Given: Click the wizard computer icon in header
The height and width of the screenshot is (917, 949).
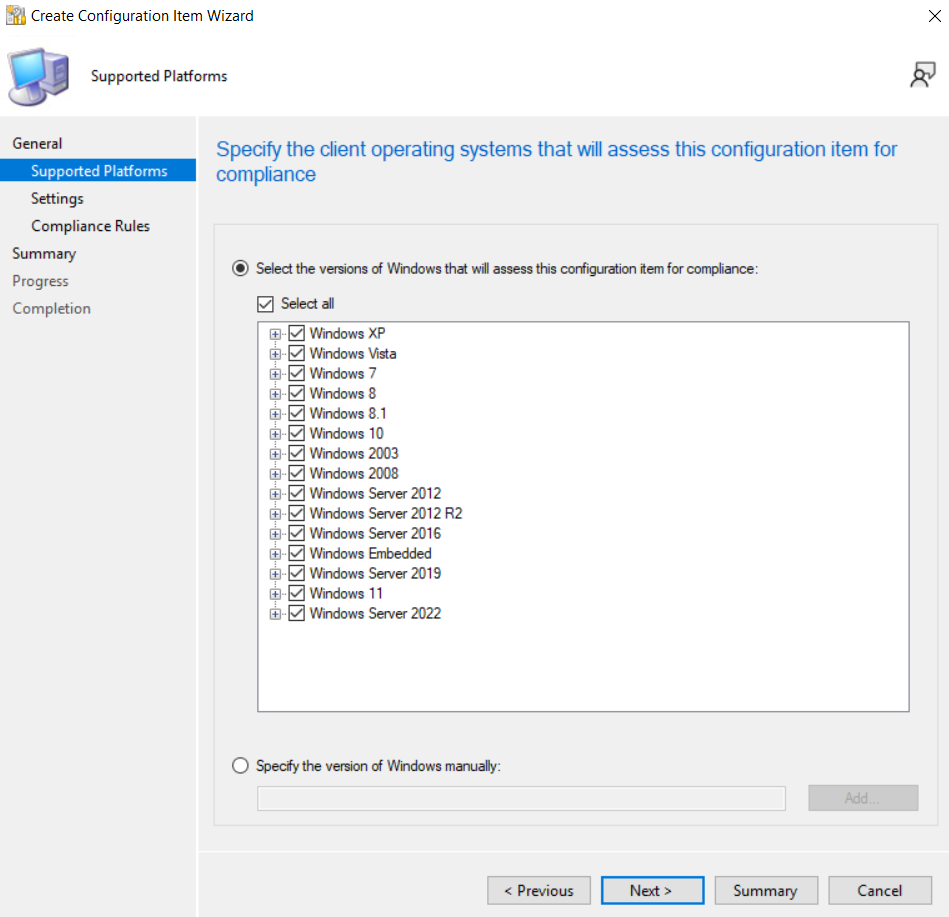Looking at the screenshot, I should (x=39, y=76).
